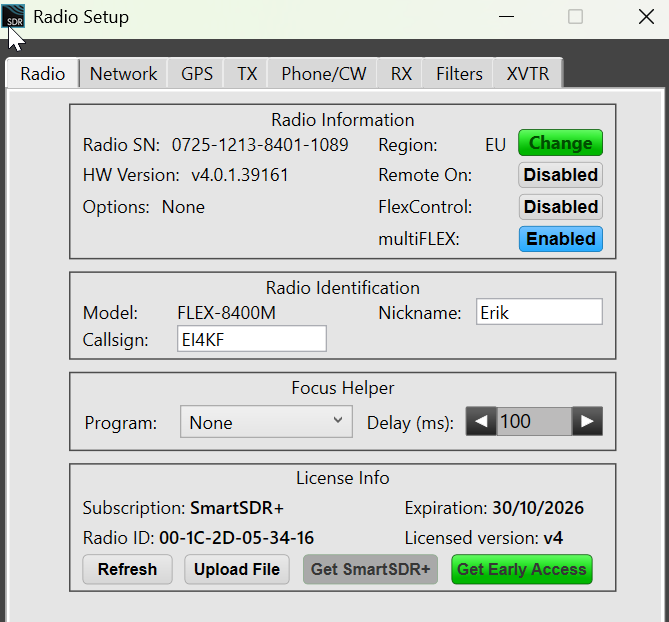The width and height of the screenshot is (669, 622).
Task: Close the Radio Setup window
Action: click(x=646, y=17)
